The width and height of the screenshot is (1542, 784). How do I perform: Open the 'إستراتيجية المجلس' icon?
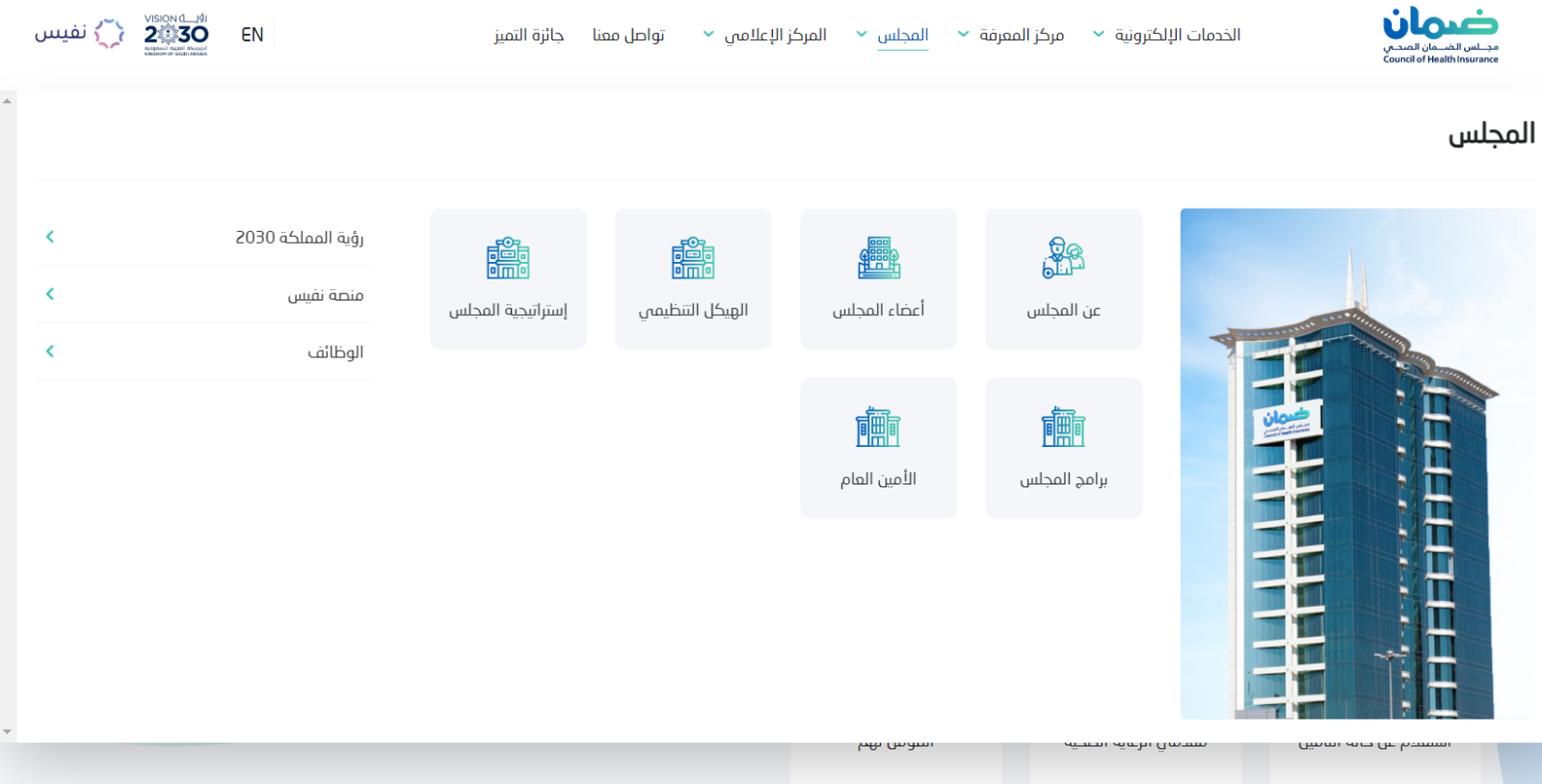click(508, 258)
